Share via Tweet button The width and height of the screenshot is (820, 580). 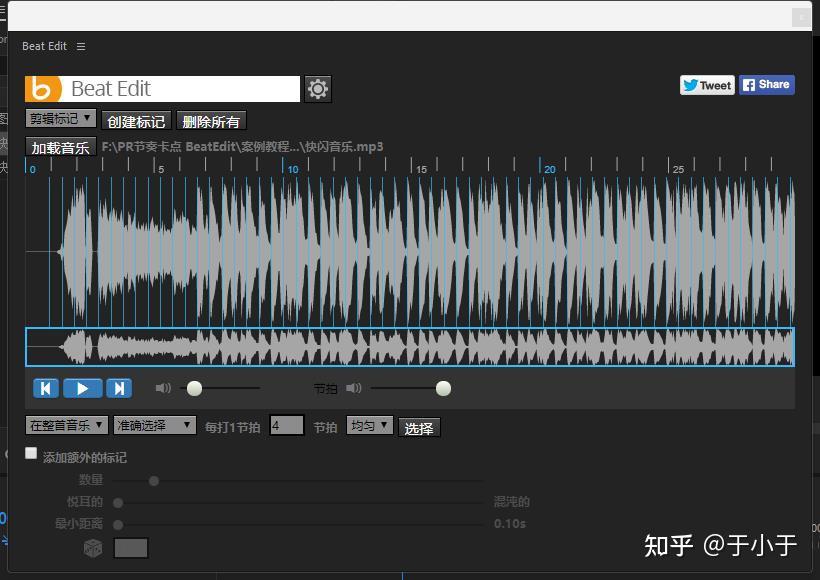click(x=707, y=85)
